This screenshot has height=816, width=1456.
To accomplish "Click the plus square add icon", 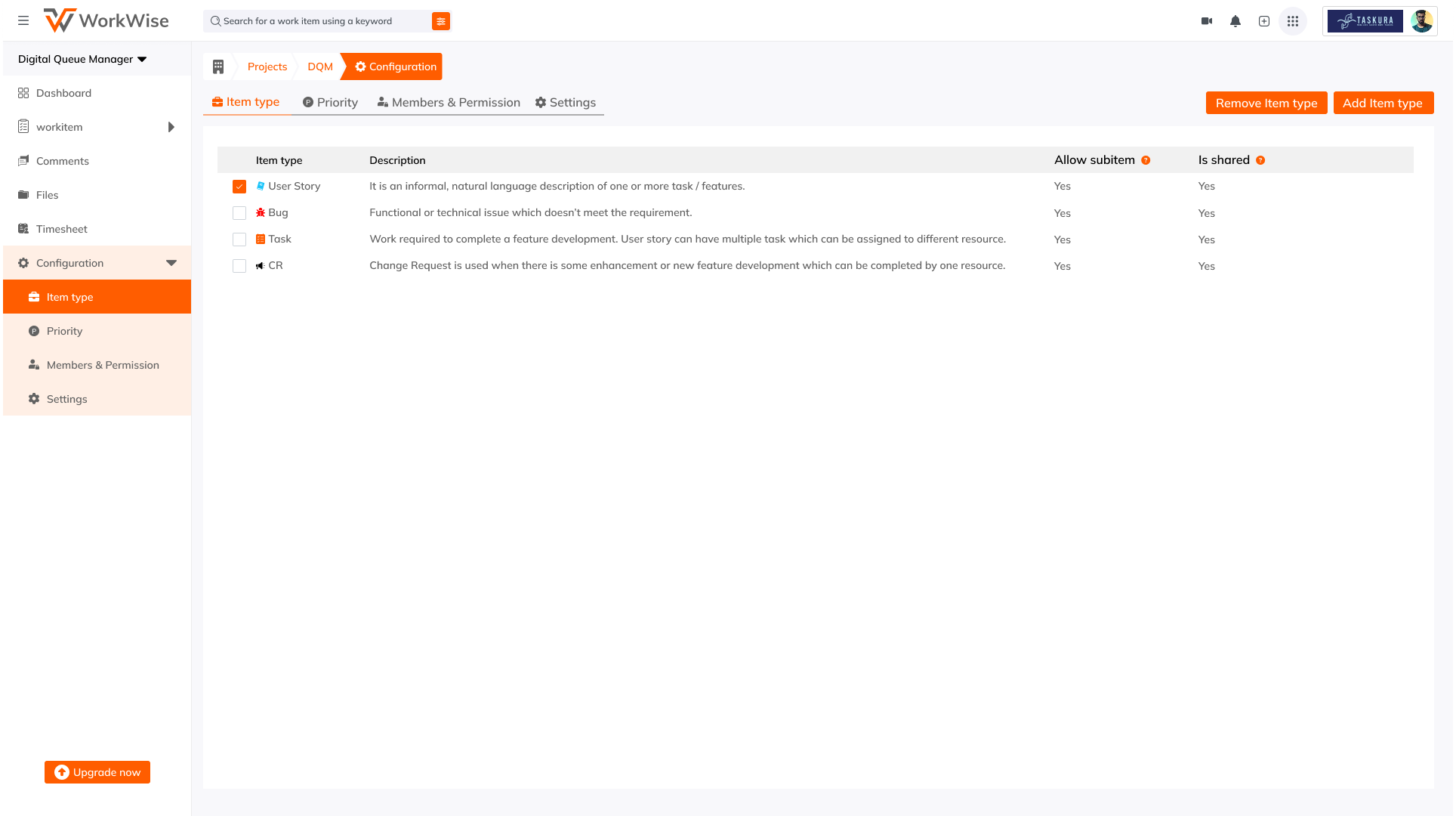I will click(x=1264, y=21).
